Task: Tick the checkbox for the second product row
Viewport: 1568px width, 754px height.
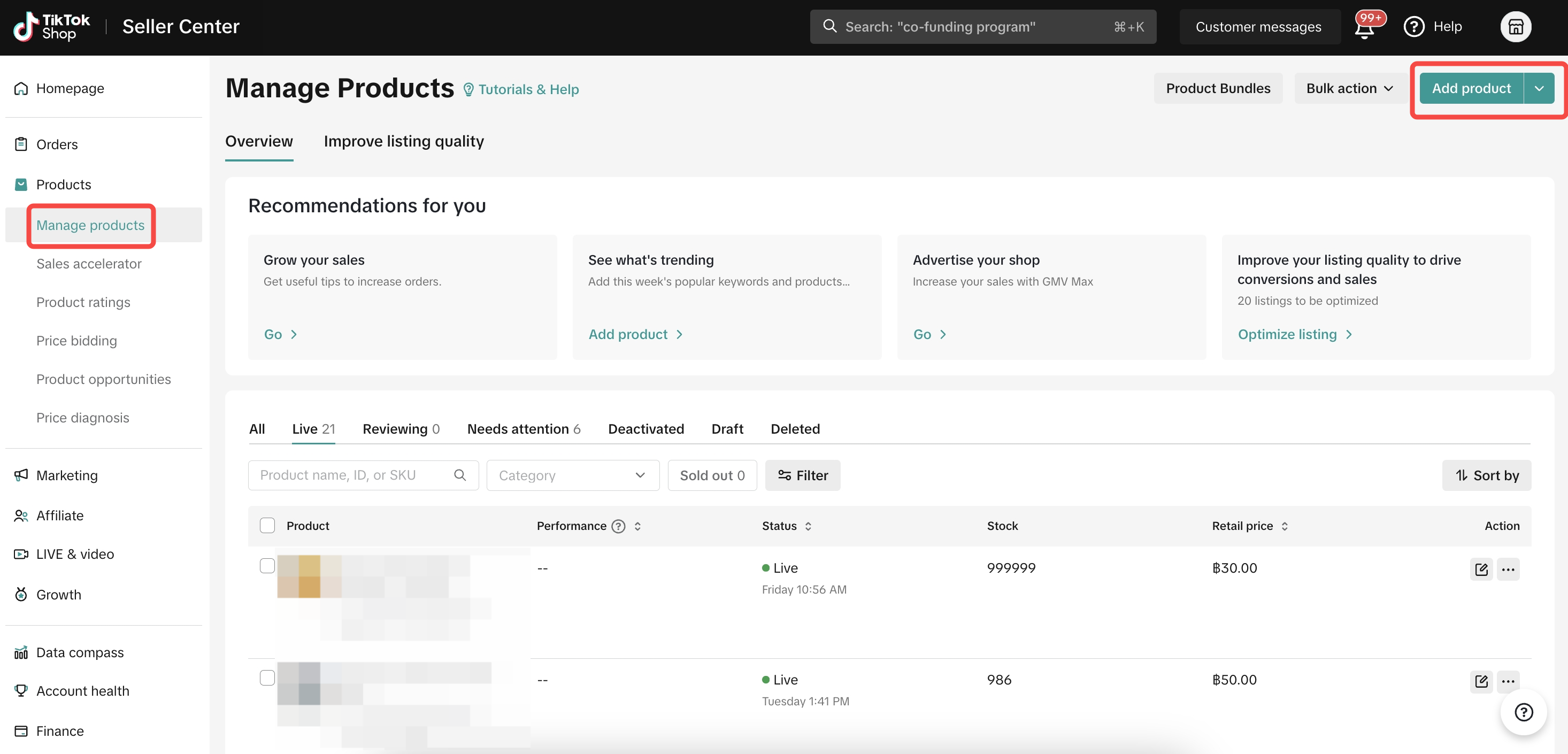Action: 267,678
